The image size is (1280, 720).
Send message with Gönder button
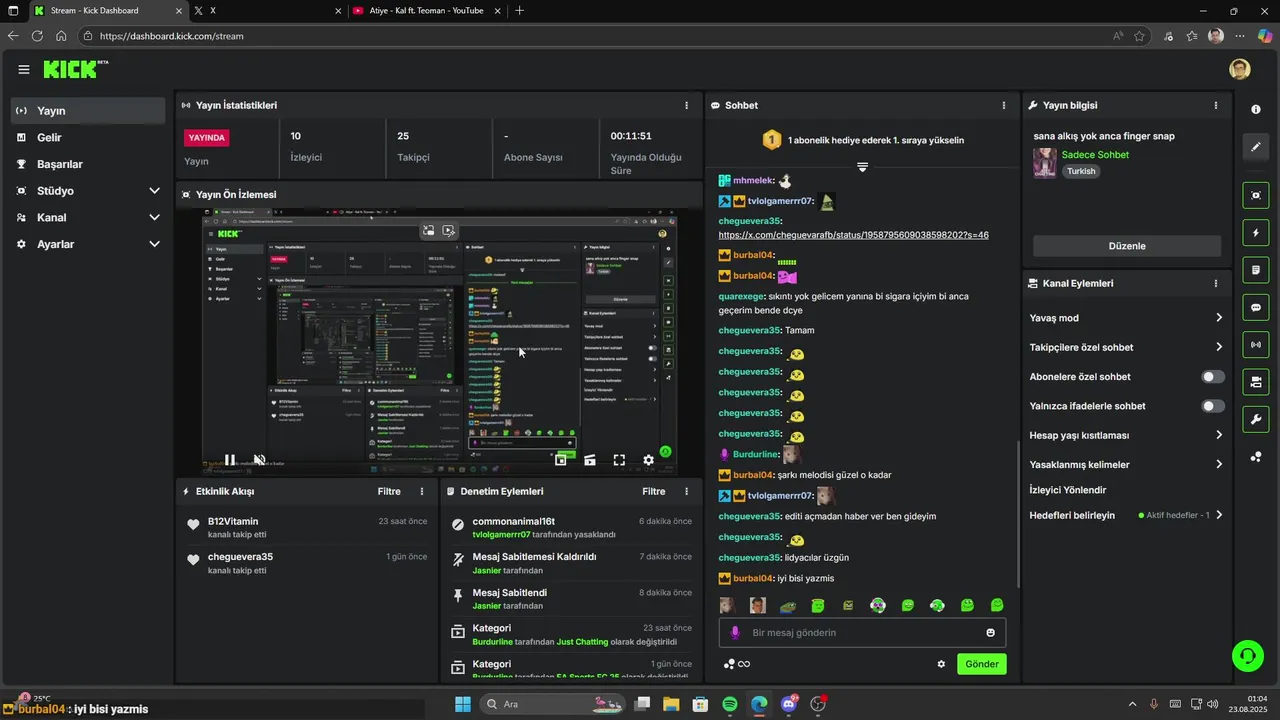click(x=981, y=664)
